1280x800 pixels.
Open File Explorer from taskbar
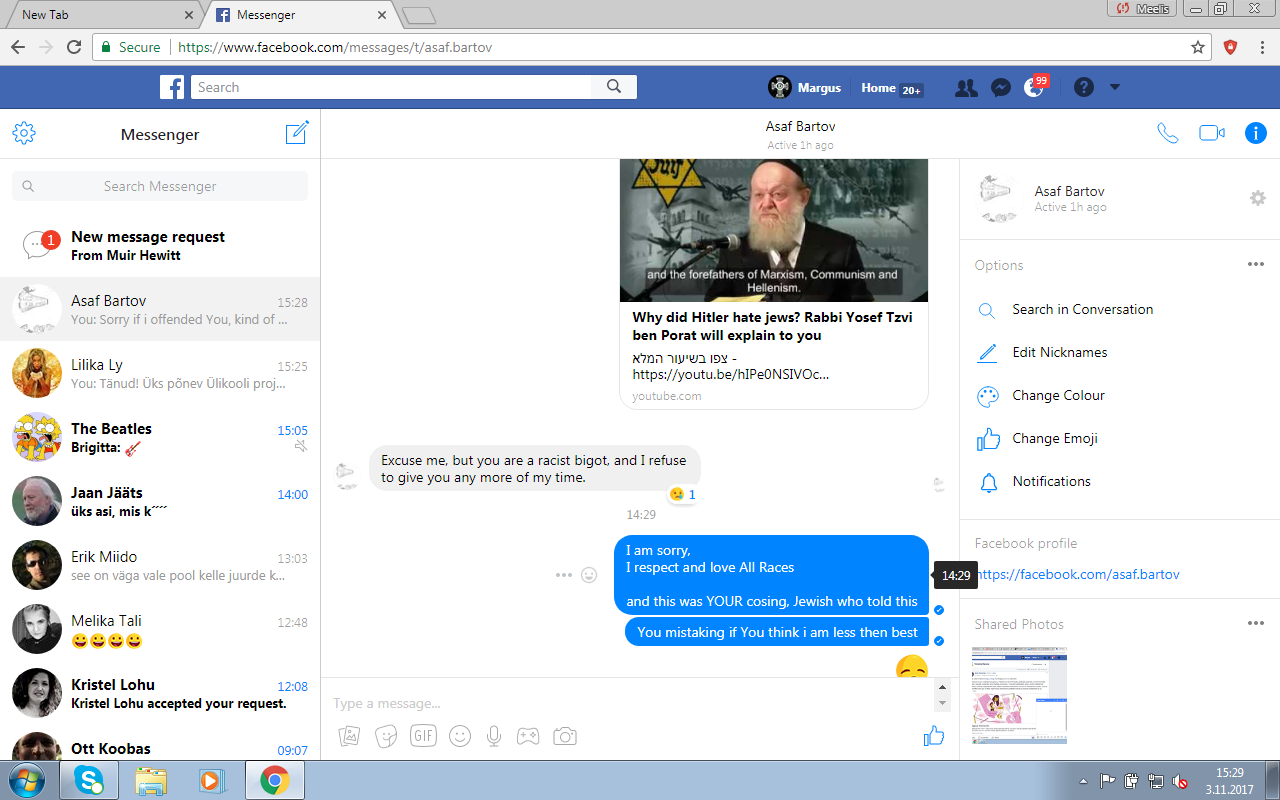click(151, 780)
